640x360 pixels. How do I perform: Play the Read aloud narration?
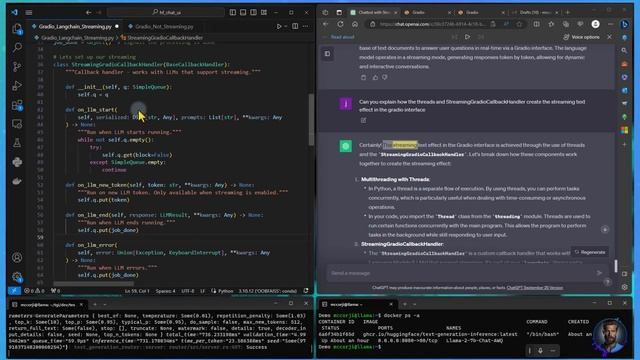point(467,37)
